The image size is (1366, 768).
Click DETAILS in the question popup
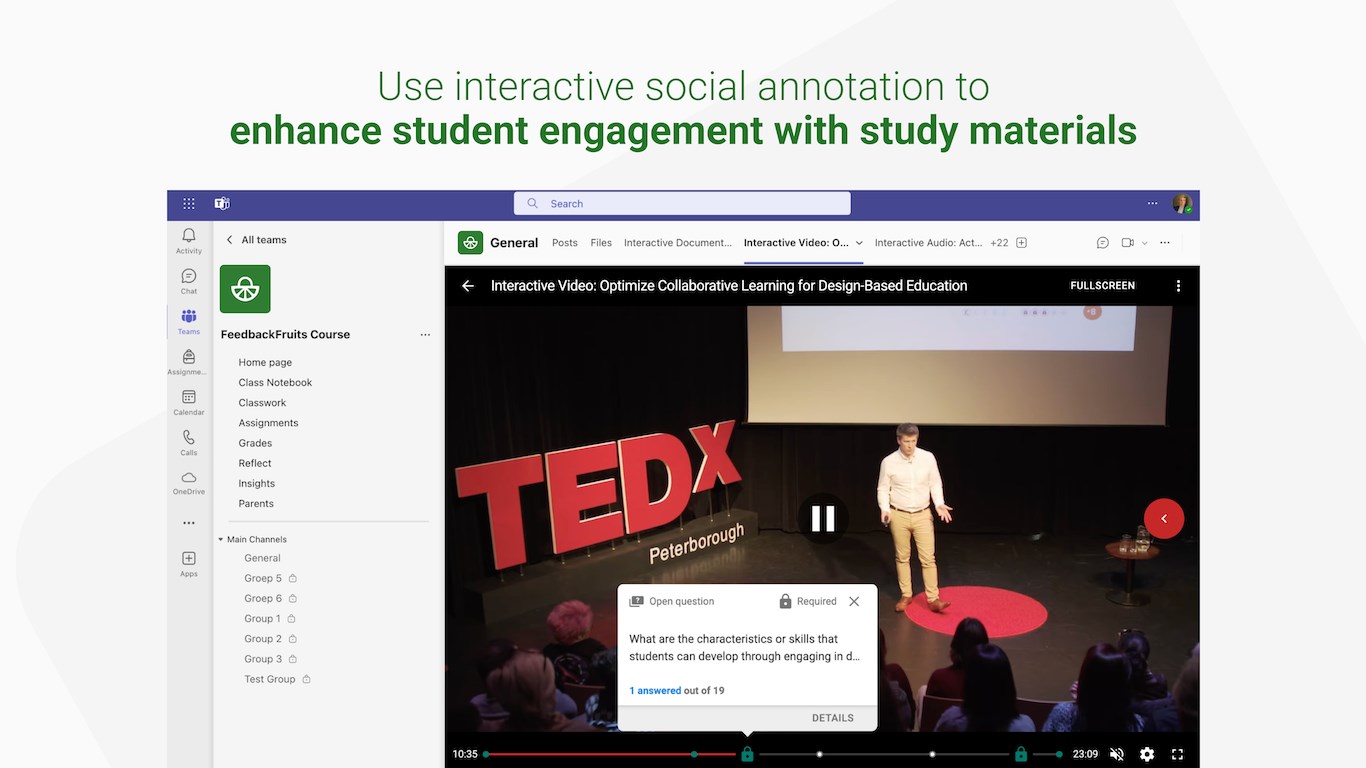[x=833, y=718]
